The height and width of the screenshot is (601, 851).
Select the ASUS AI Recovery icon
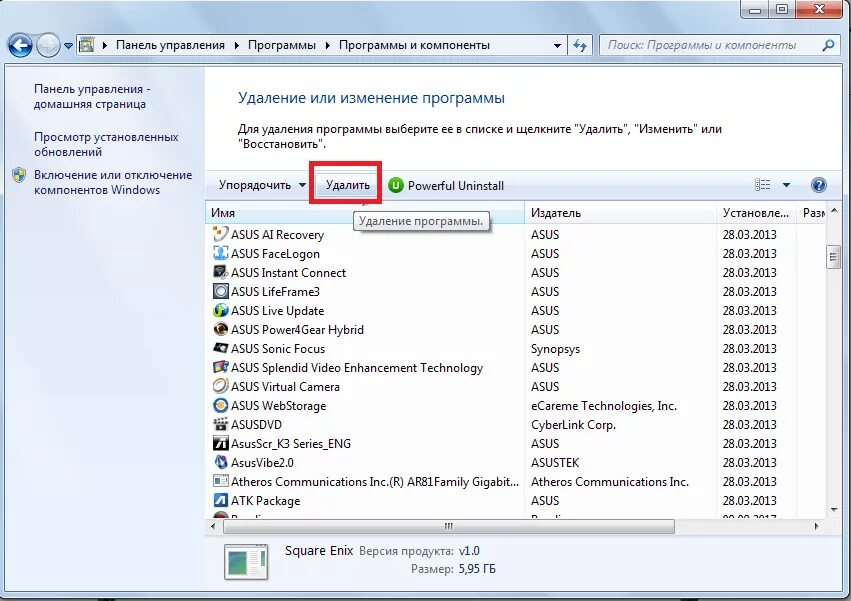click(x=220, y=234)
